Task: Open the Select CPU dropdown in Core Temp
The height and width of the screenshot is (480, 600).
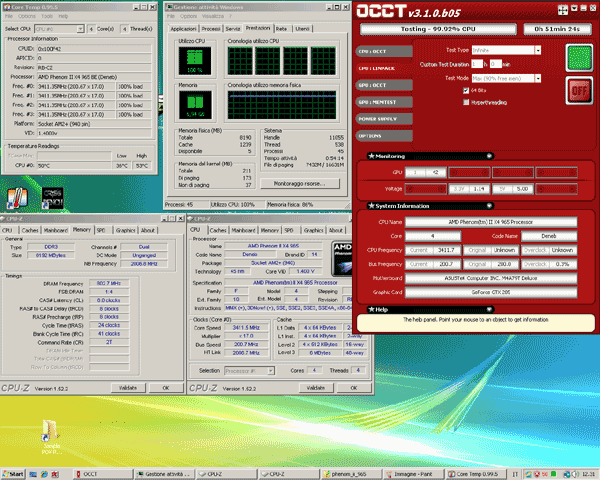Action: pyautogui.click(x=80, y=29)
